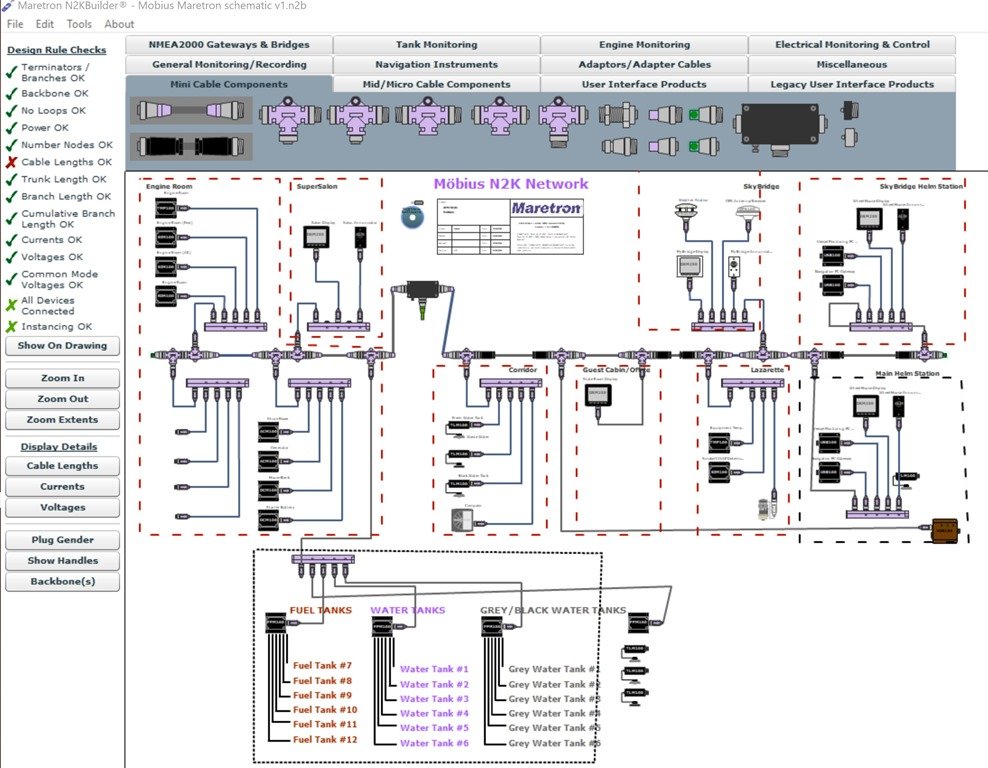Select the upper green-ring connector component
This screenshot has height=768, width=988.
(704, 115)
